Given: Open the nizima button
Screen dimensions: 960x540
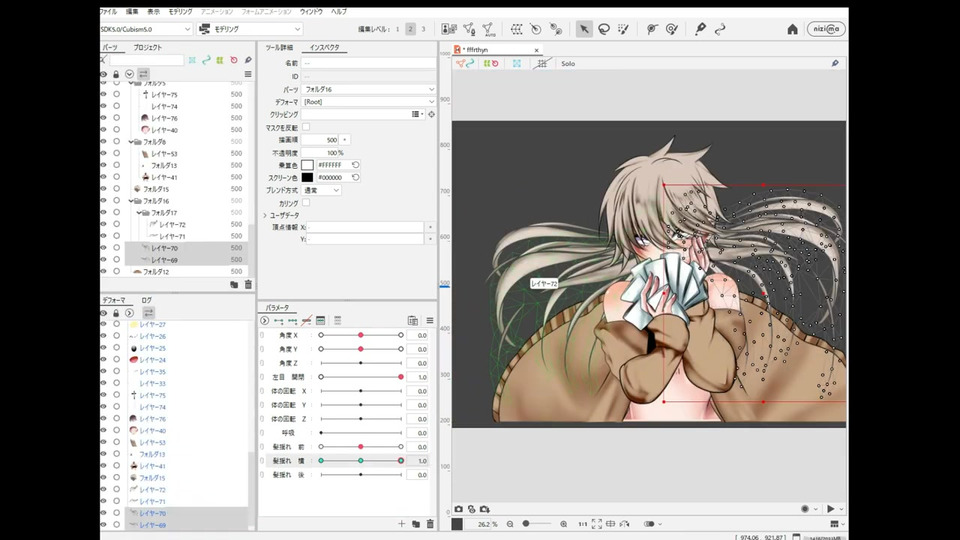Looking at the screenshot, I should point(826,29).
